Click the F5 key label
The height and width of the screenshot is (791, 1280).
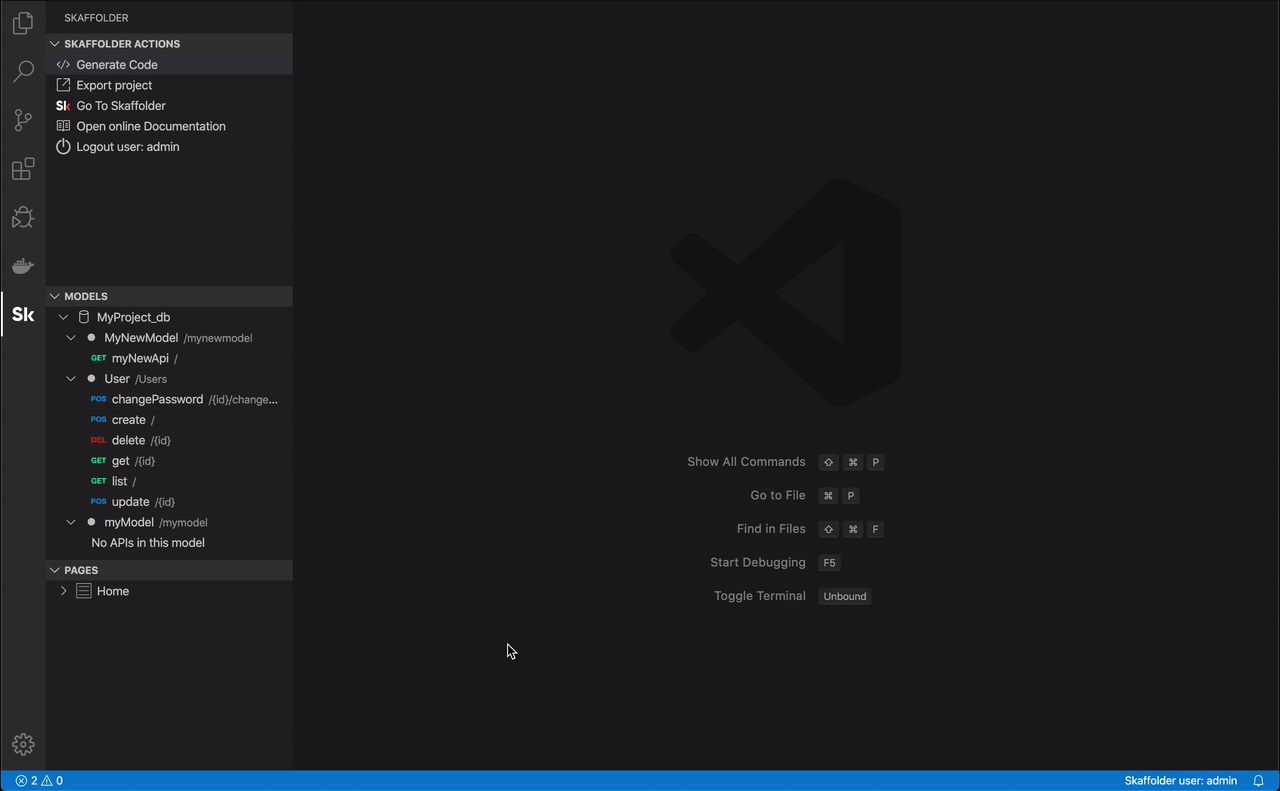tap(829, 563)
